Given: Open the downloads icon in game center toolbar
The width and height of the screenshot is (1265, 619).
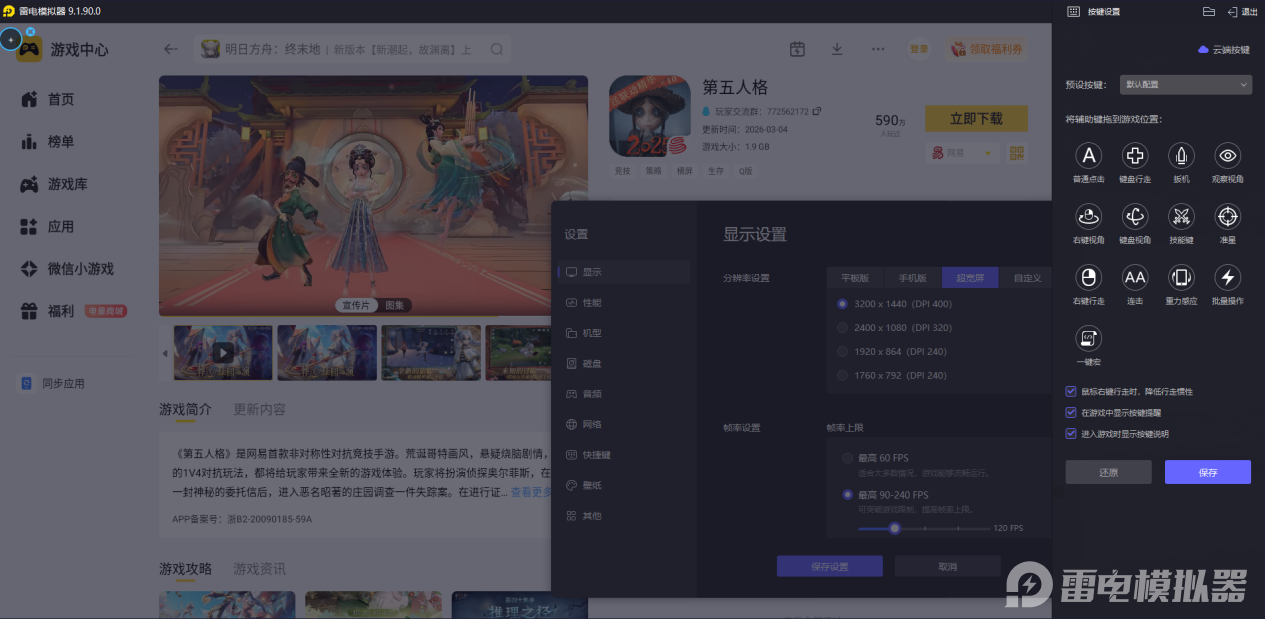Looking at the screenshot, I should (x=837, y=49).
